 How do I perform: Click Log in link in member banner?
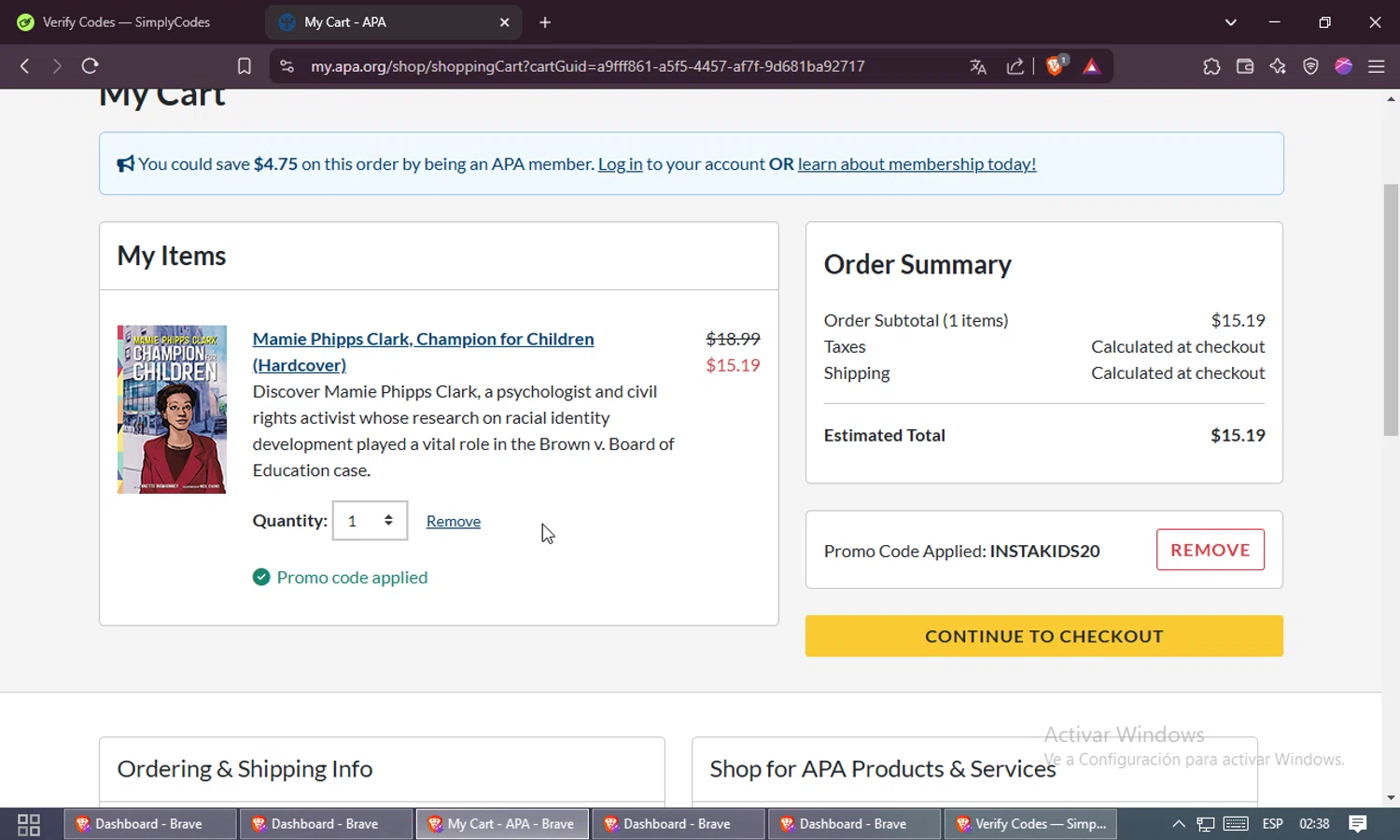click(621, 164)
